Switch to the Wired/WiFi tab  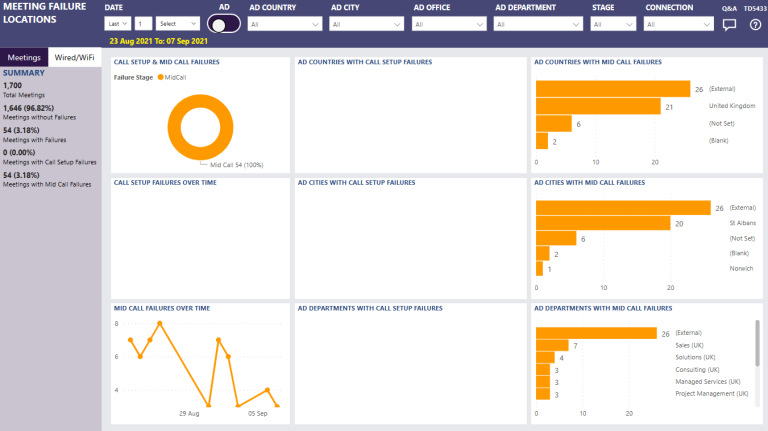(74, 57)
